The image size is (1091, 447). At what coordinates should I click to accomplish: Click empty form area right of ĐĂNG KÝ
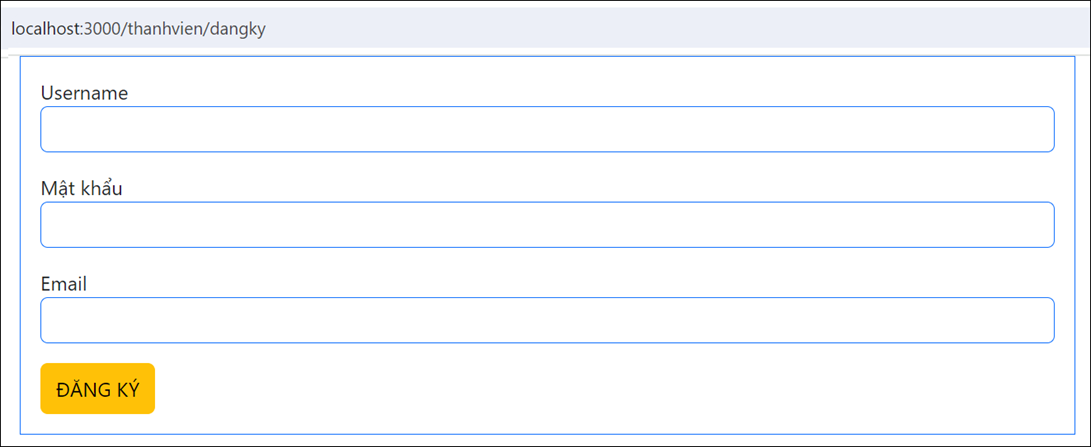coord(600,388)
